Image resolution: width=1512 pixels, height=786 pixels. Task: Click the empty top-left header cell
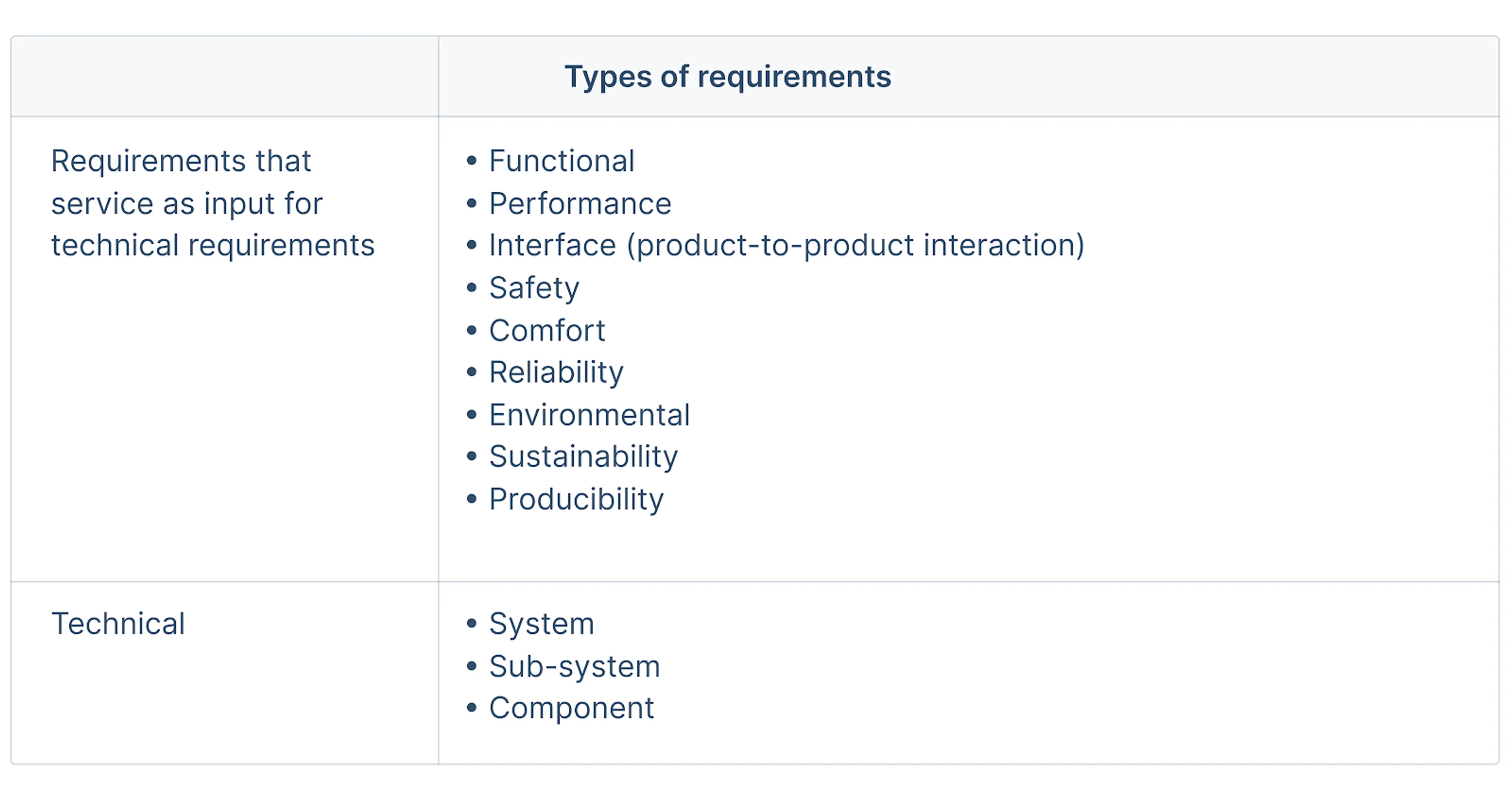224,76
